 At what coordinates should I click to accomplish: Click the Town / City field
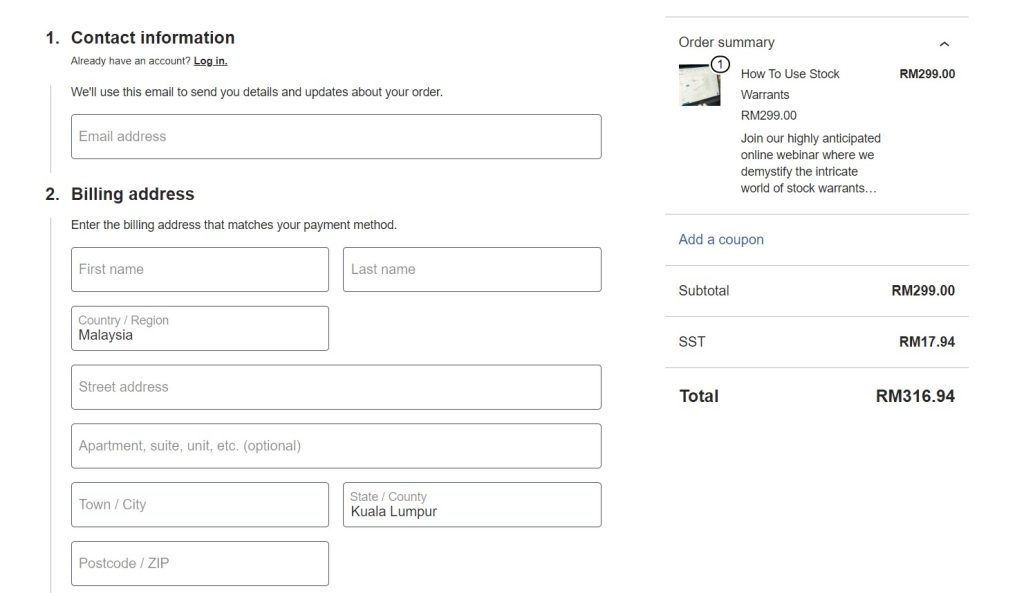point(199,504)
